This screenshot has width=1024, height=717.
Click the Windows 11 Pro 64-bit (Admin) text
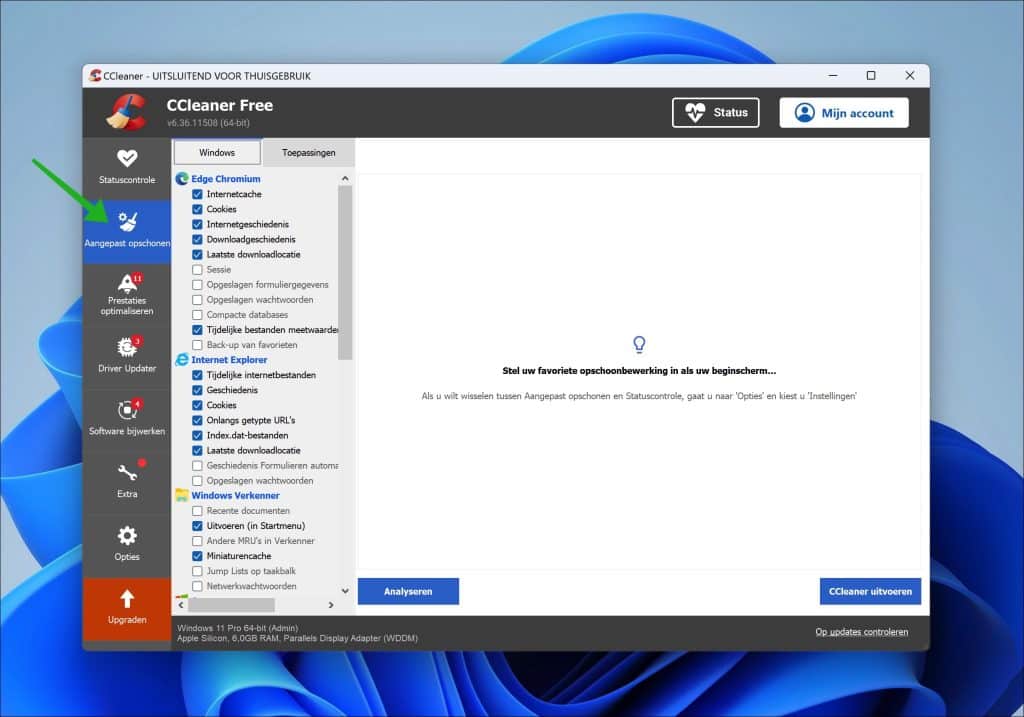[237, 628]
